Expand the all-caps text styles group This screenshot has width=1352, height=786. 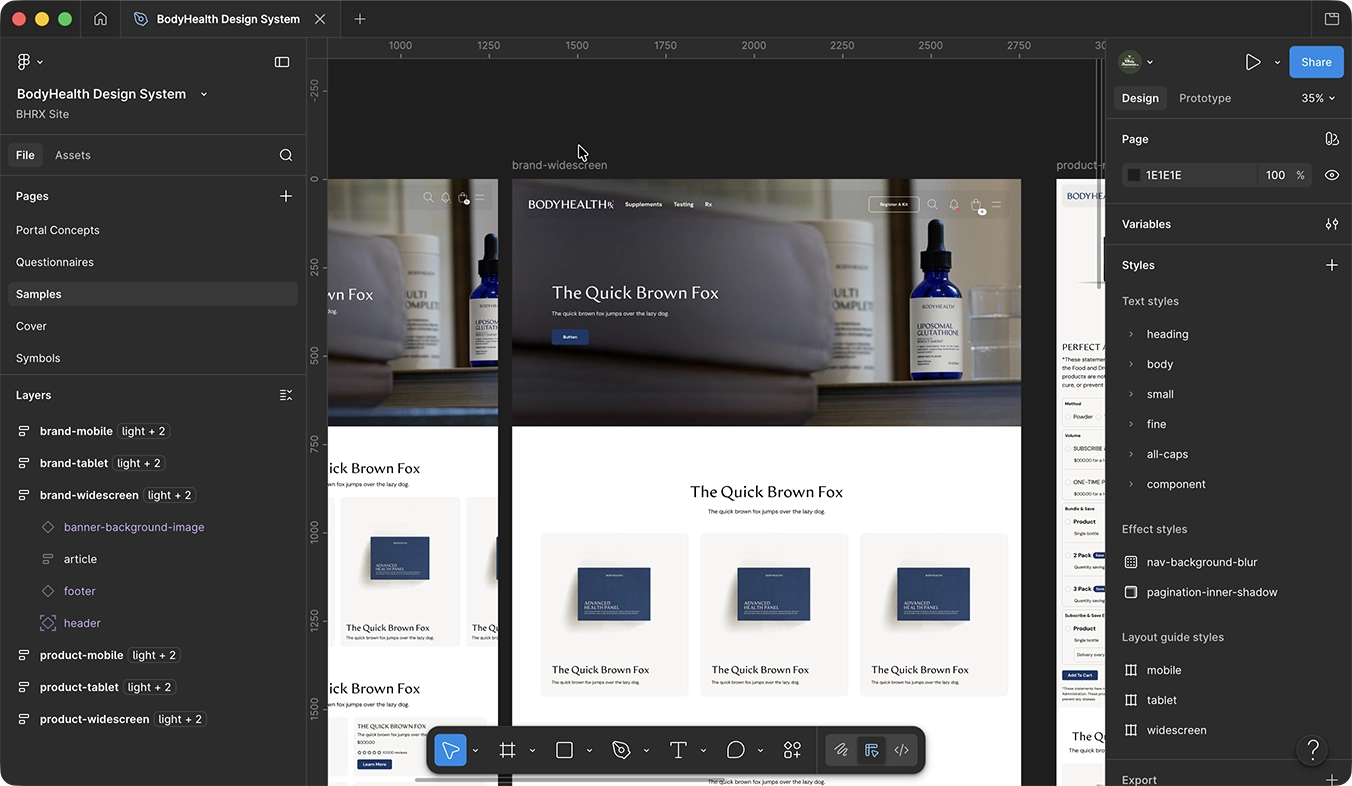(1131, 454)
